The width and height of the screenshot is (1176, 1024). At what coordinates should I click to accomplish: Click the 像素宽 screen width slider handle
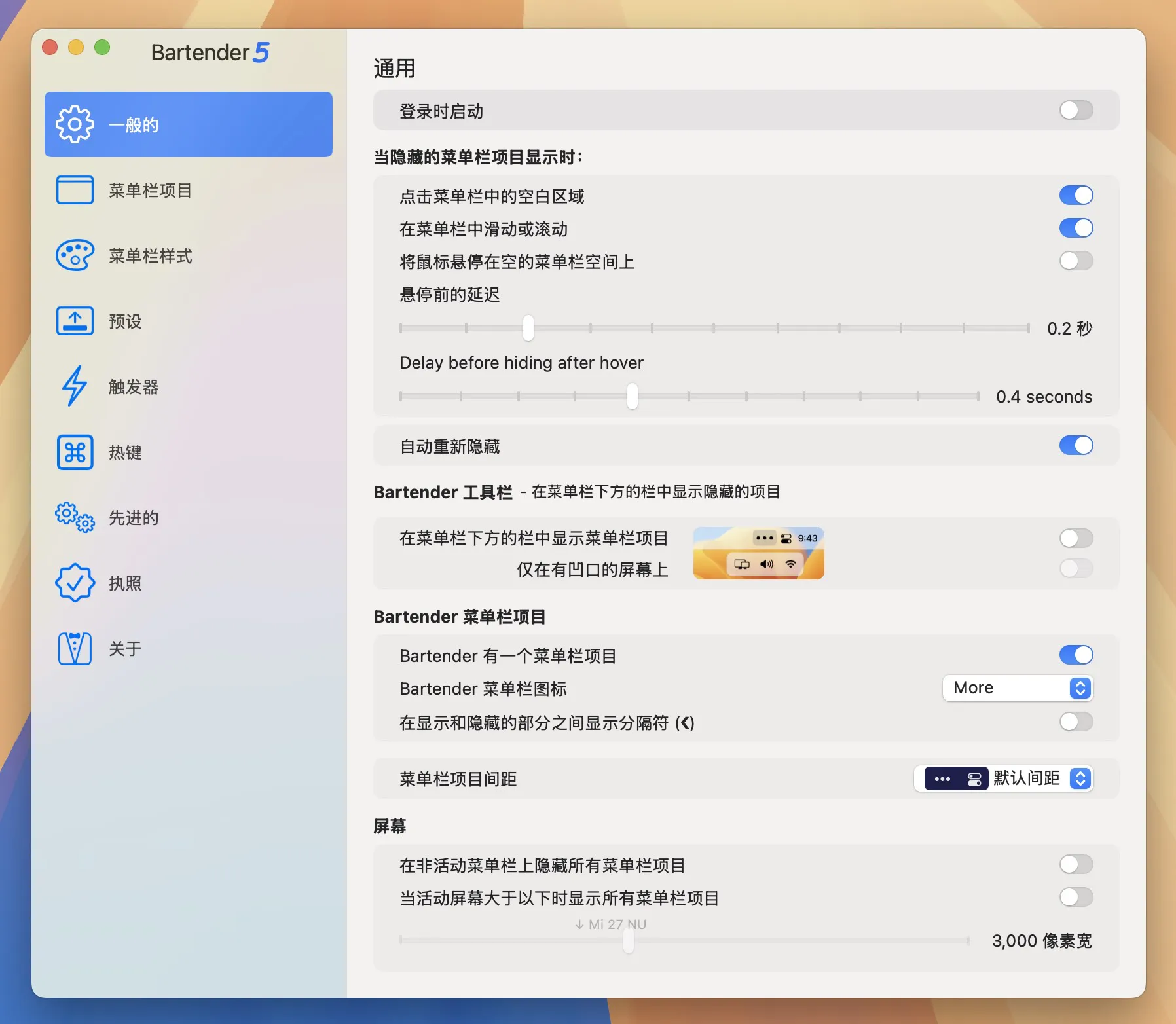coord(629,941)
